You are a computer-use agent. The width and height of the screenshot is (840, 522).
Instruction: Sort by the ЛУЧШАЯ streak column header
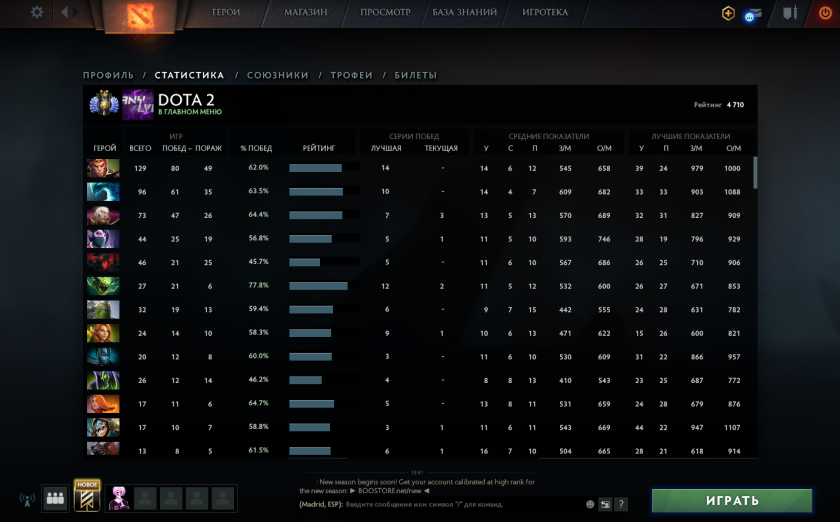(x=386, y=148)
